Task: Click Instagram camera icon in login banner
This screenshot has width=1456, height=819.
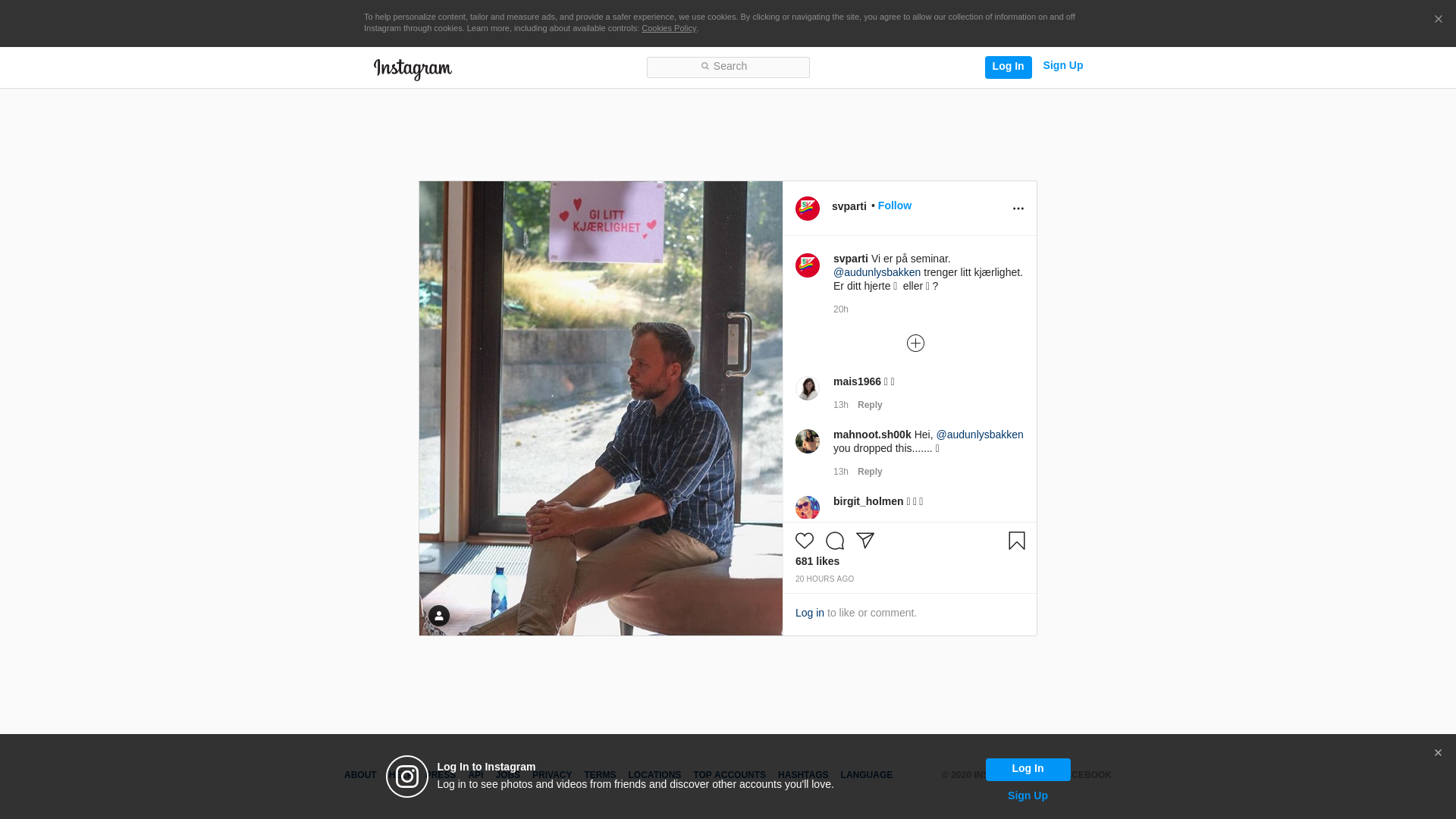Action: click(407, 777)
